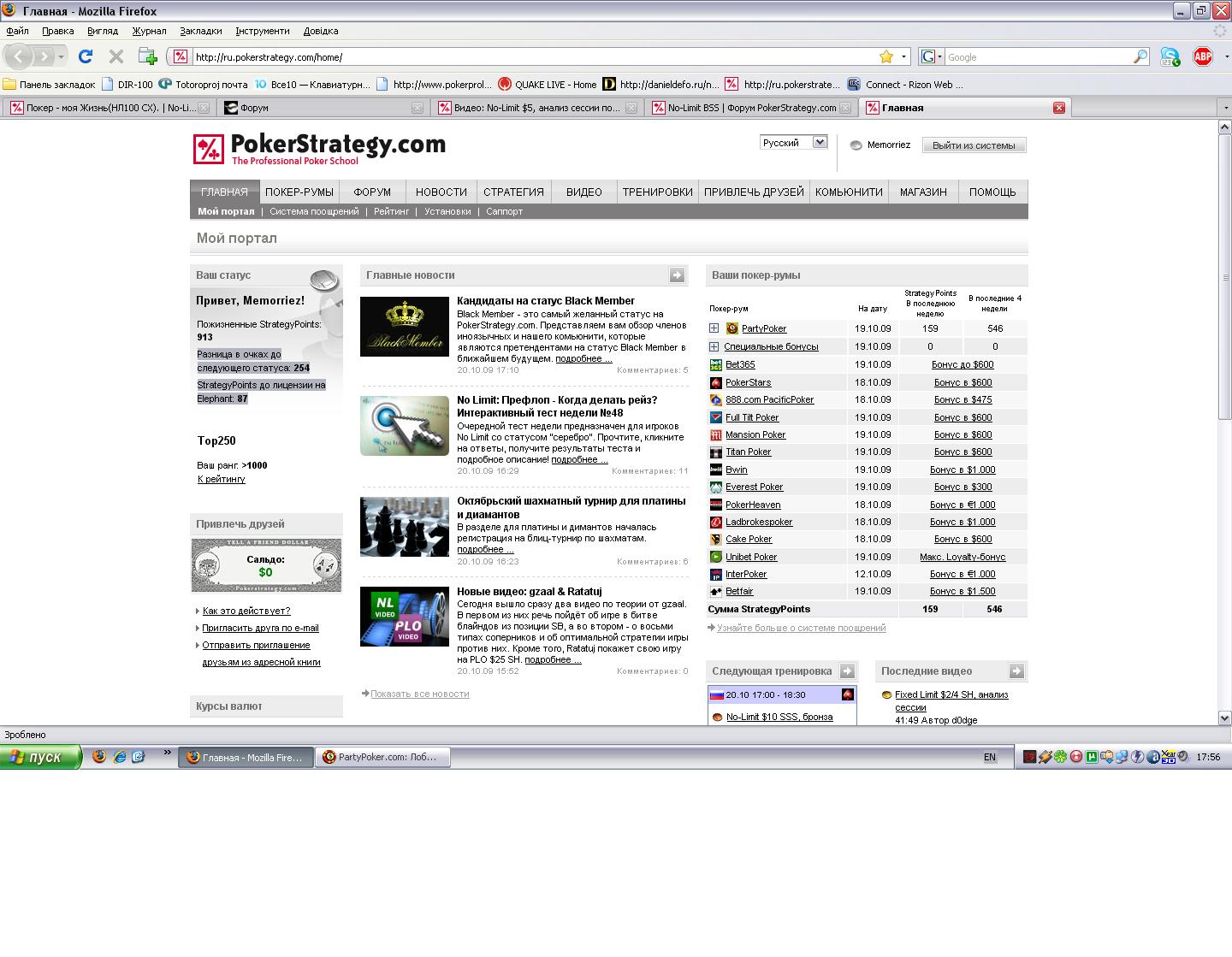Click the Memorriez username link

(x=888, y=145)
